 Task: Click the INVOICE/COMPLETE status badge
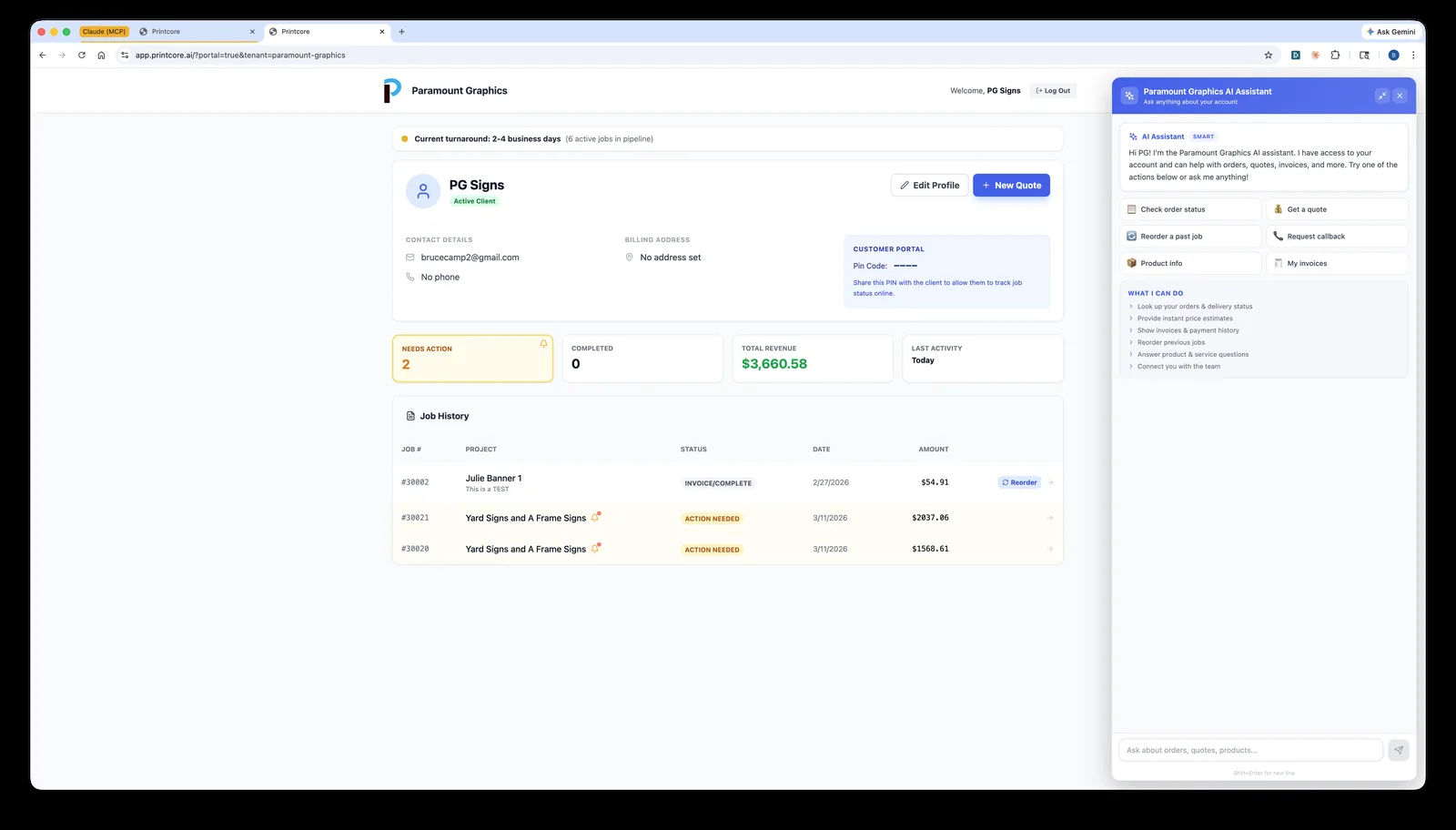tap(718, 483)
